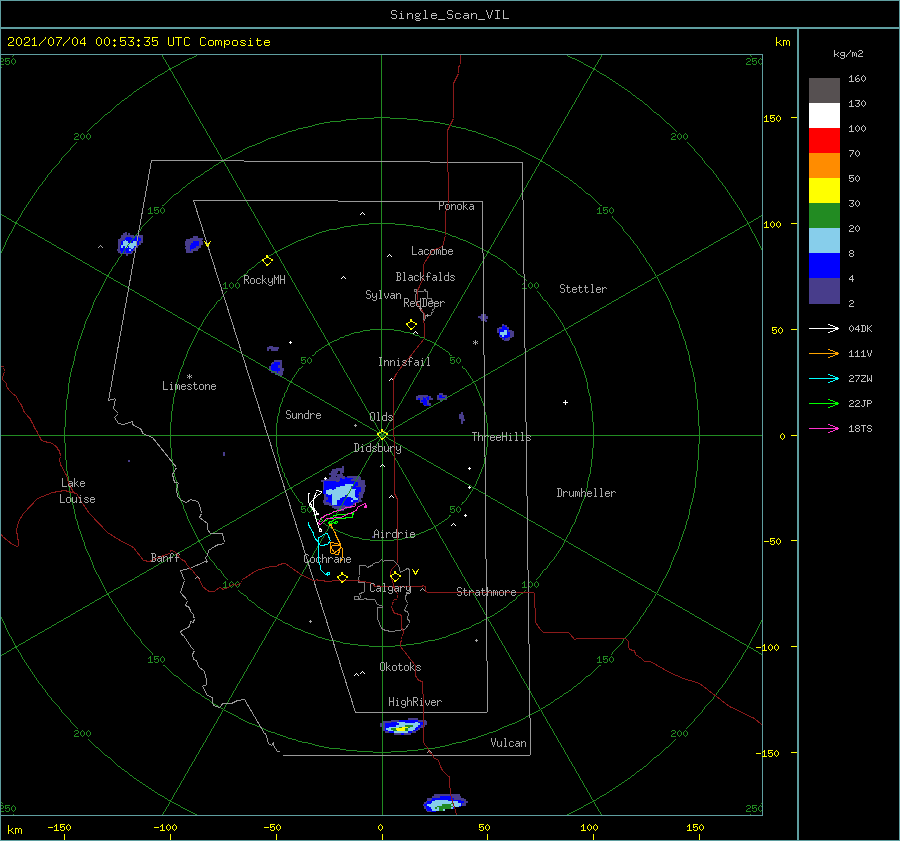Viewport: 900px width, 841px height.
Task: Click the yellow diamond marker near RedDeer
Action: [x=411, y=325]
